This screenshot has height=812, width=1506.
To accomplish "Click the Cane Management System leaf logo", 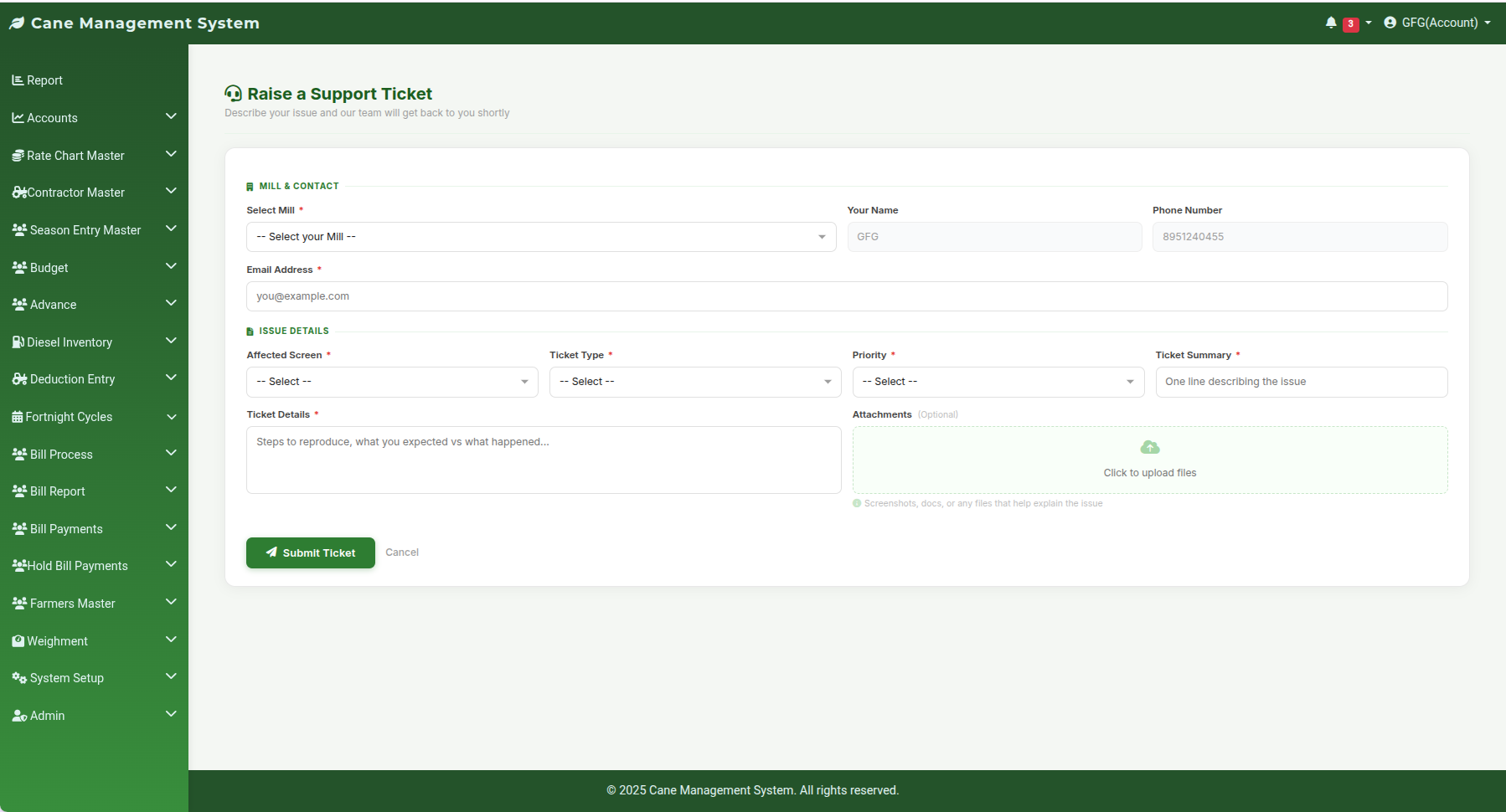I will (17, 23).
